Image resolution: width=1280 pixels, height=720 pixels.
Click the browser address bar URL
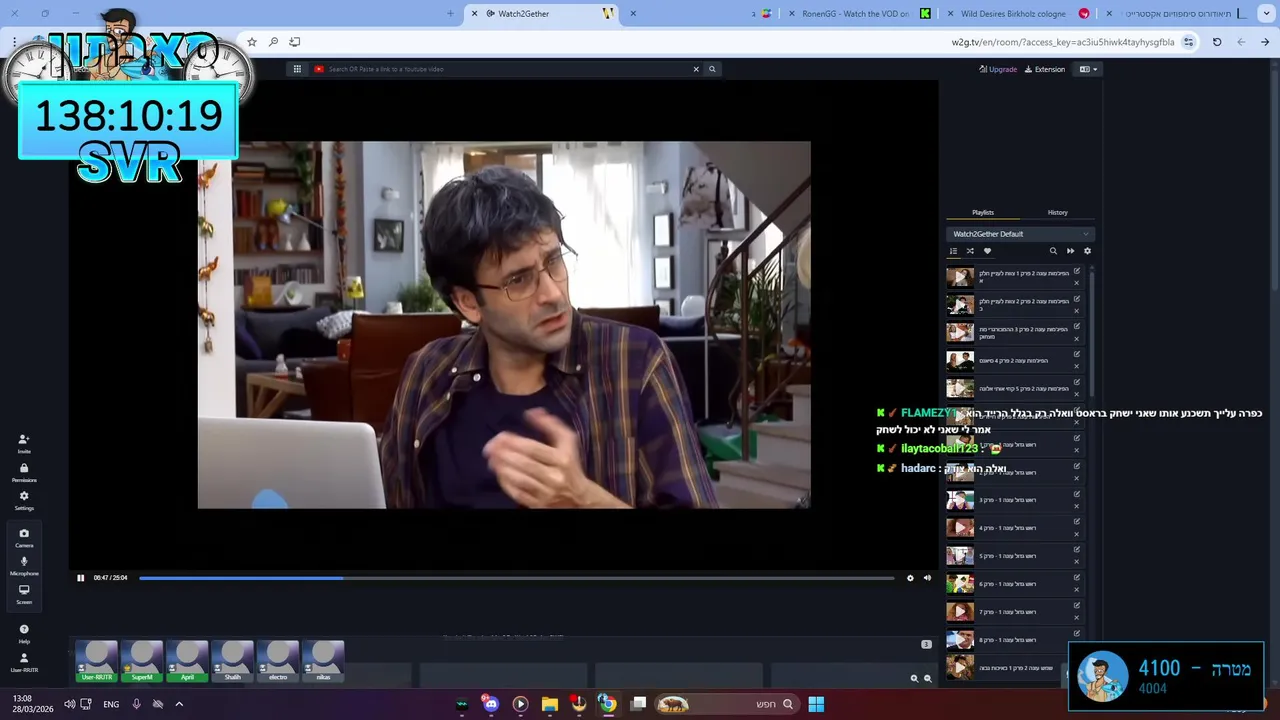(1063, 42)
